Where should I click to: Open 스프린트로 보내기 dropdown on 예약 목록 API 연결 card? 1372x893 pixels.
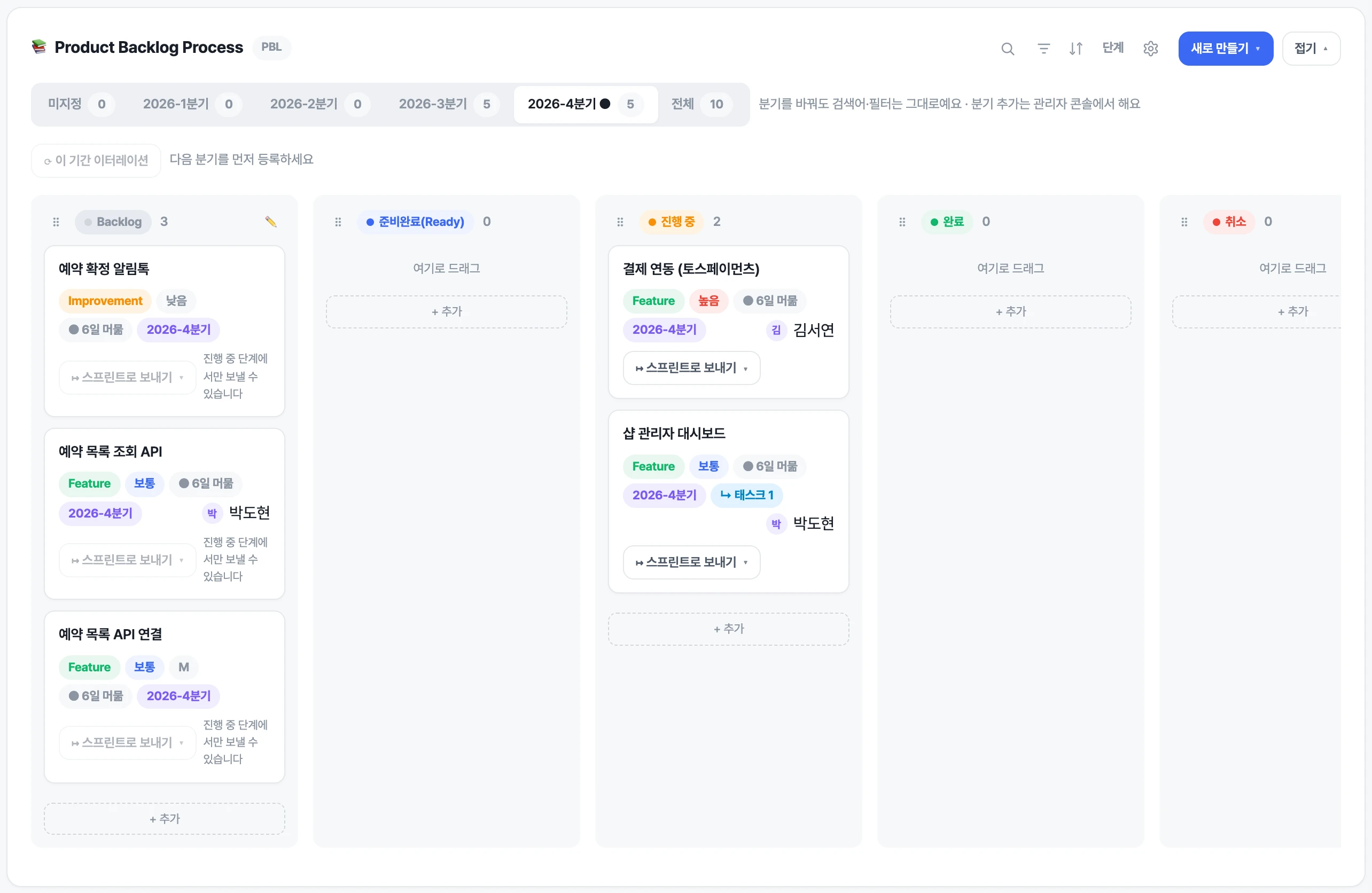127,743
